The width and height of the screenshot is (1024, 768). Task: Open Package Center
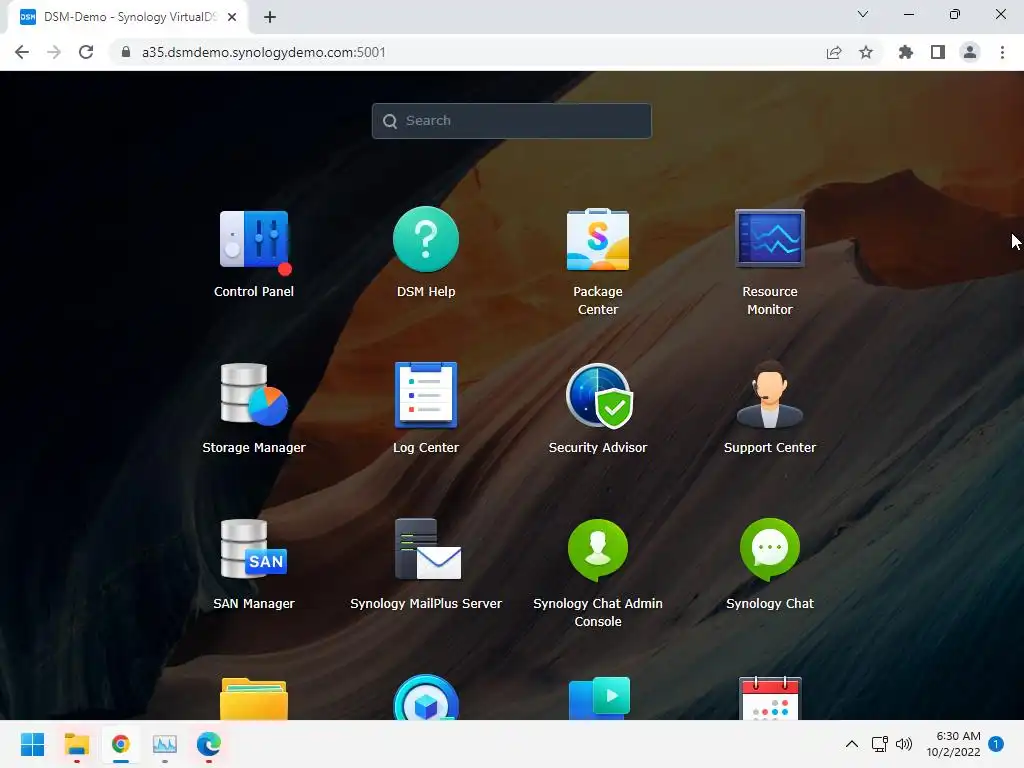[x=598, y=239]
